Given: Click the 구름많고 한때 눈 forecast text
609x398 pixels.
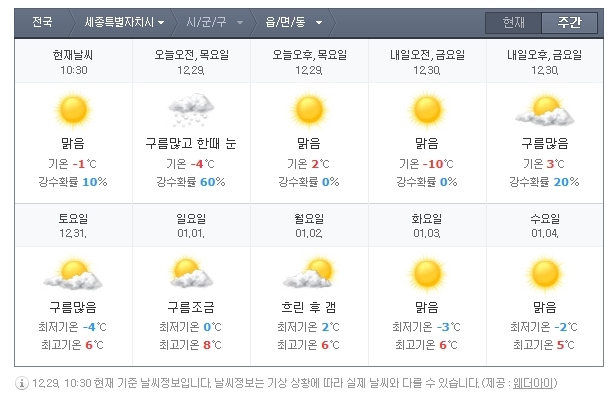Looking at the screenshot, I should (x=191, y=143).
